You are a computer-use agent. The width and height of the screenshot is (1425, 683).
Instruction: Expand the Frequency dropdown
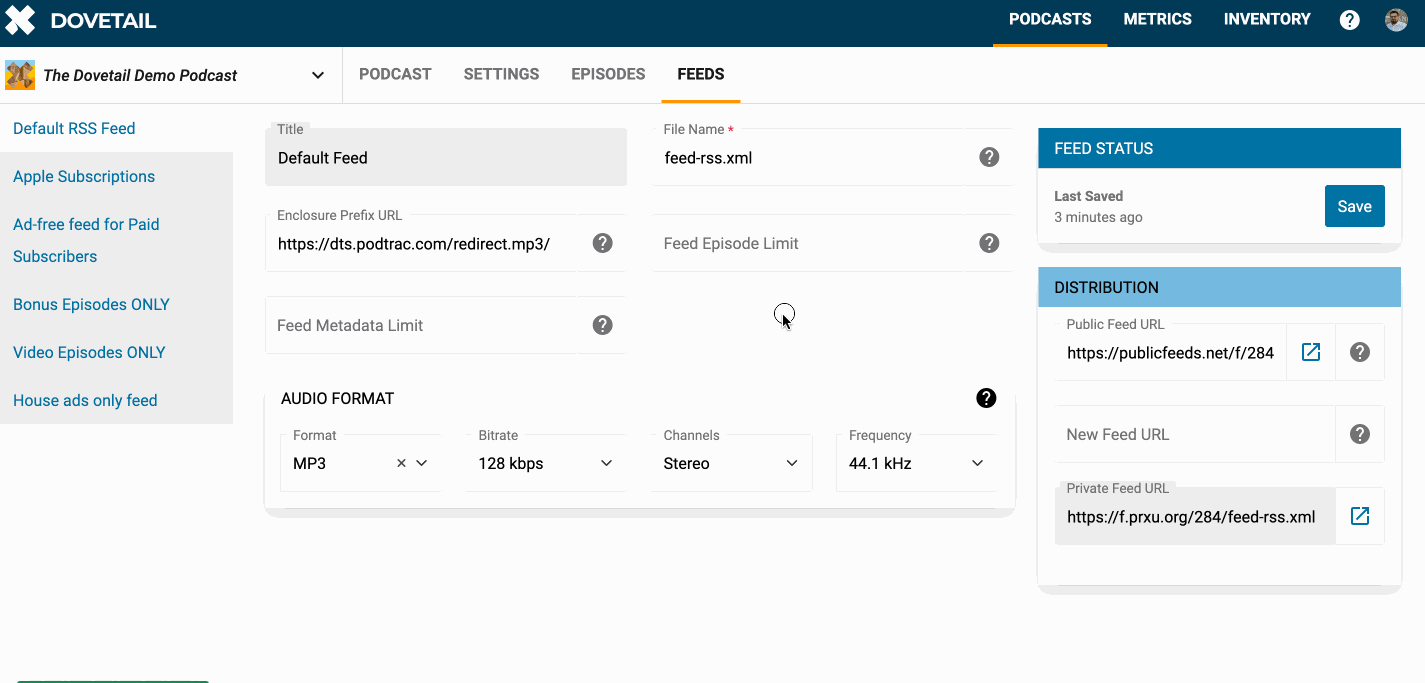916,463
